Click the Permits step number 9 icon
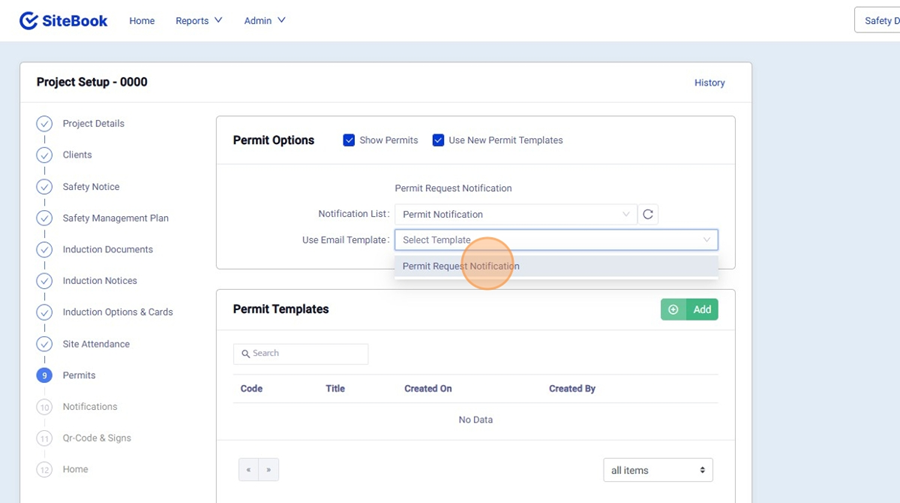The image size is (900, 503). click(44, 376)
